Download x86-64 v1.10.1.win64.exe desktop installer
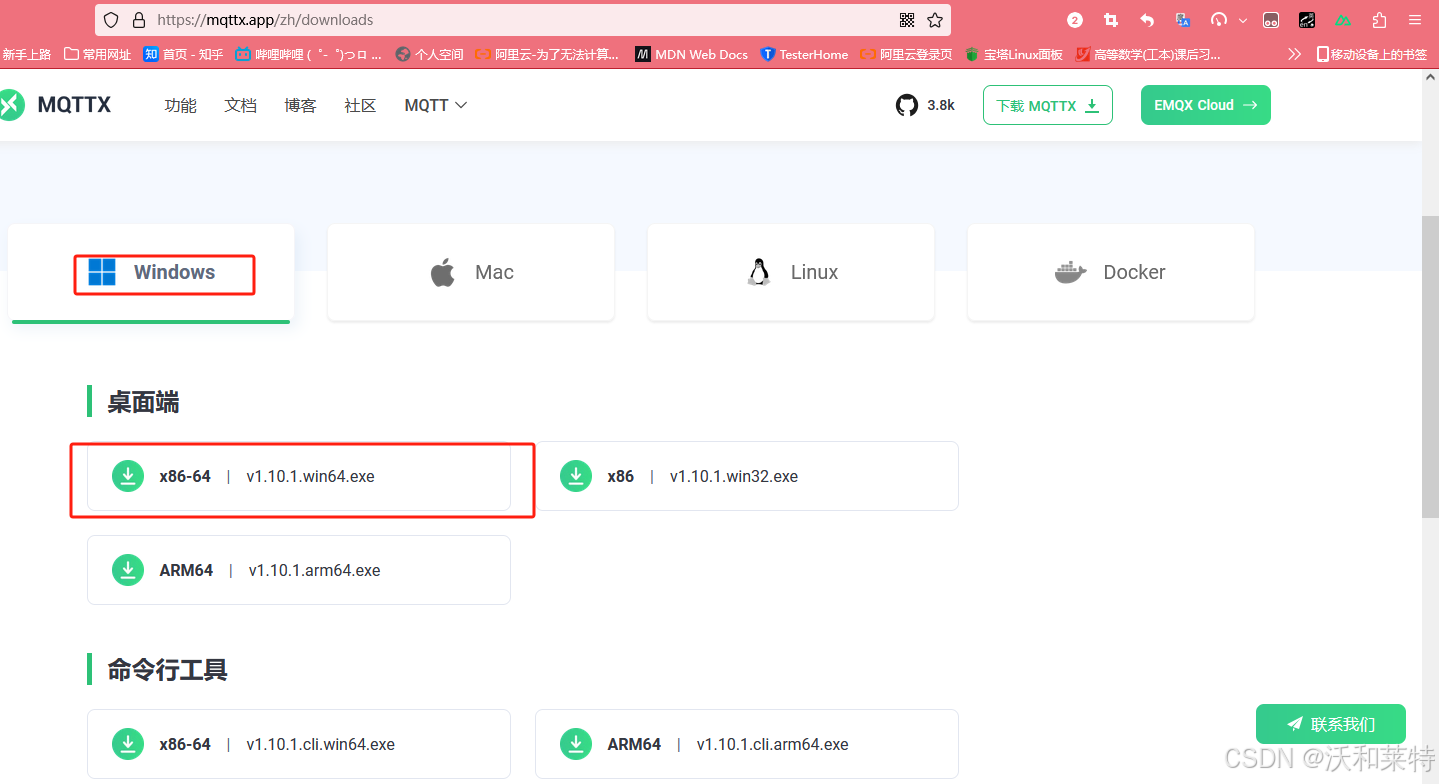The image size is (1439, 784). click(299, 476)
